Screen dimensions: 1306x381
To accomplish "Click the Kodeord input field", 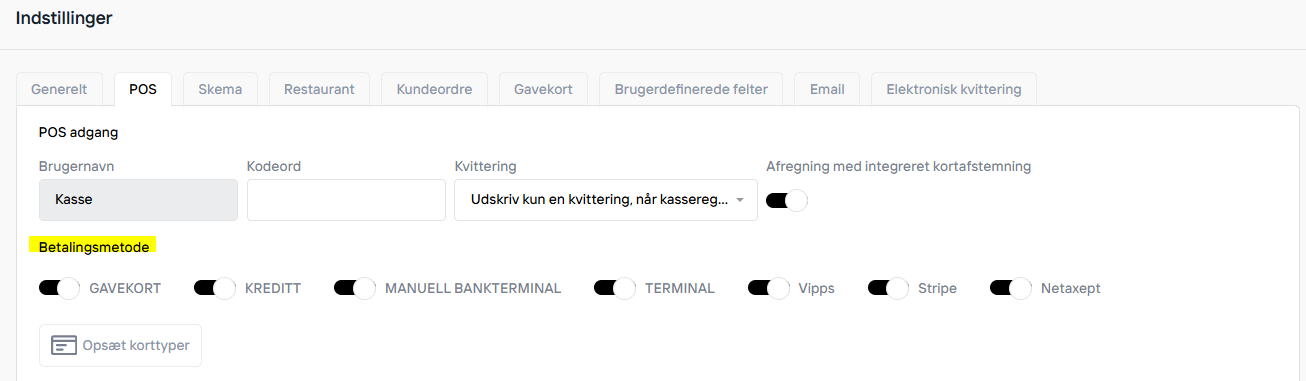I will 346,200.
